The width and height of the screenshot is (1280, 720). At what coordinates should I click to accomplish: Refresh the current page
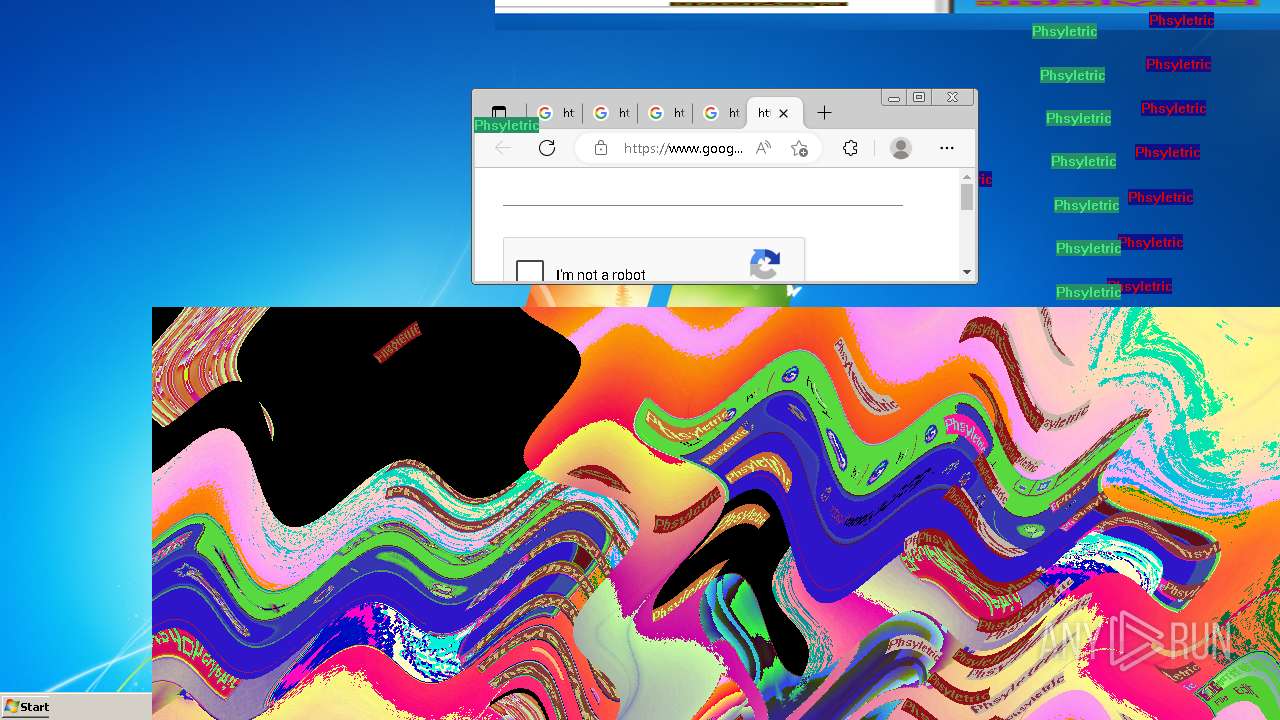[x=547, y=148]
